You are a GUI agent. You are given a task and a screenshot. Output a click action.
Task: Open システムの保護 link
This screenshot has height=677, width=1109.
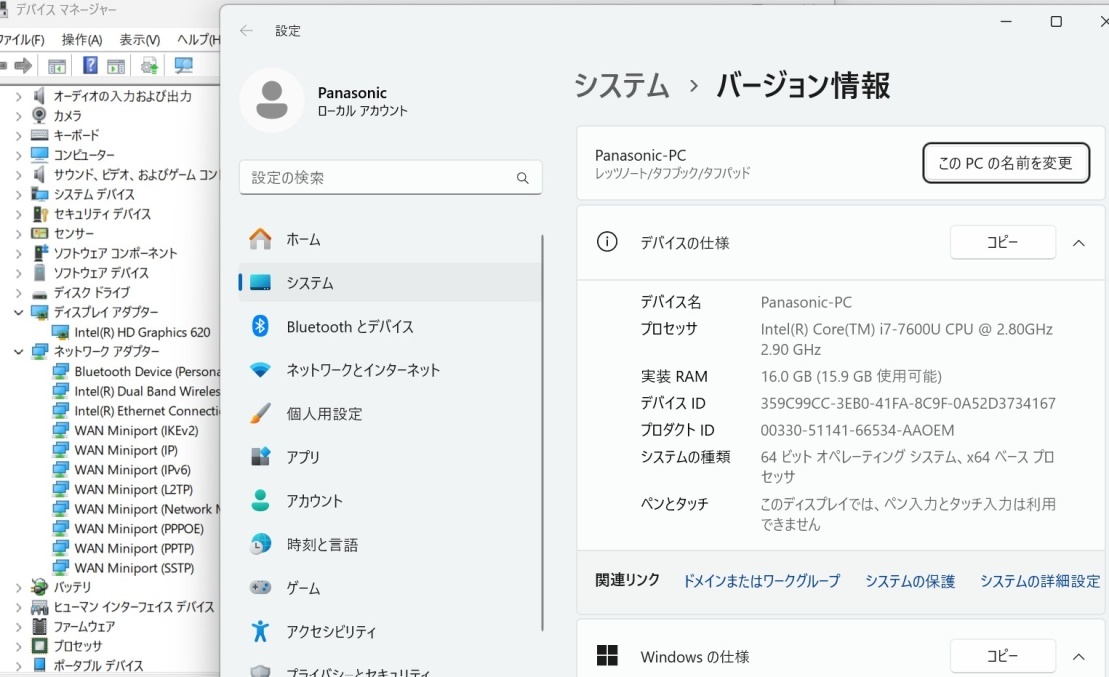(x=910, y=581)
